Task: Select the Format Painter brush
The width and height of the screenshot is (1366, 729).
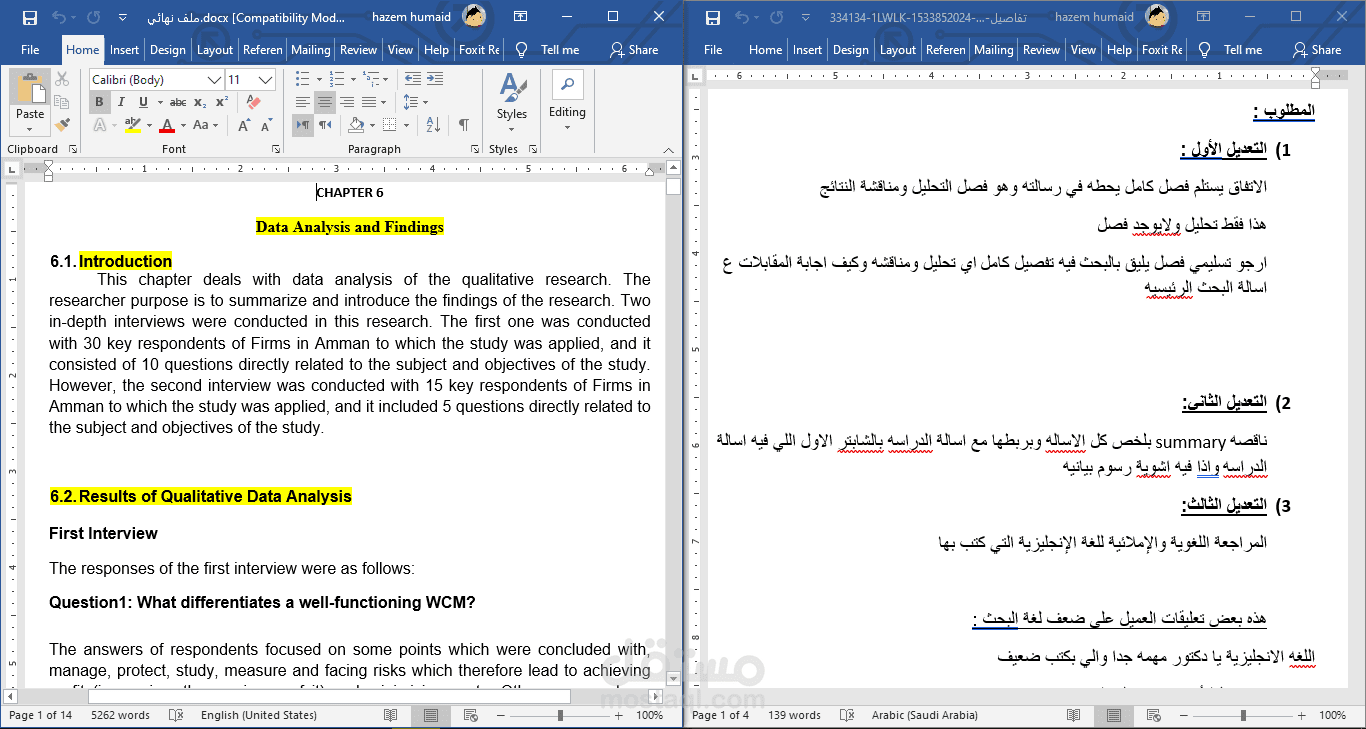Action: click(62, 125)
